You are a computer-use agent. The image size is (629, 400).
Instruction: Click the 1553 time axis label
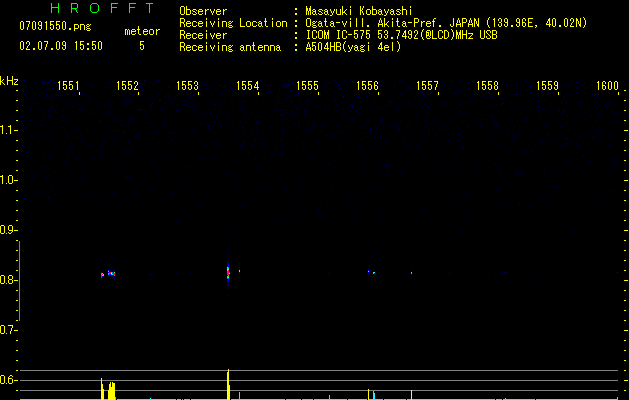point(187,85)
